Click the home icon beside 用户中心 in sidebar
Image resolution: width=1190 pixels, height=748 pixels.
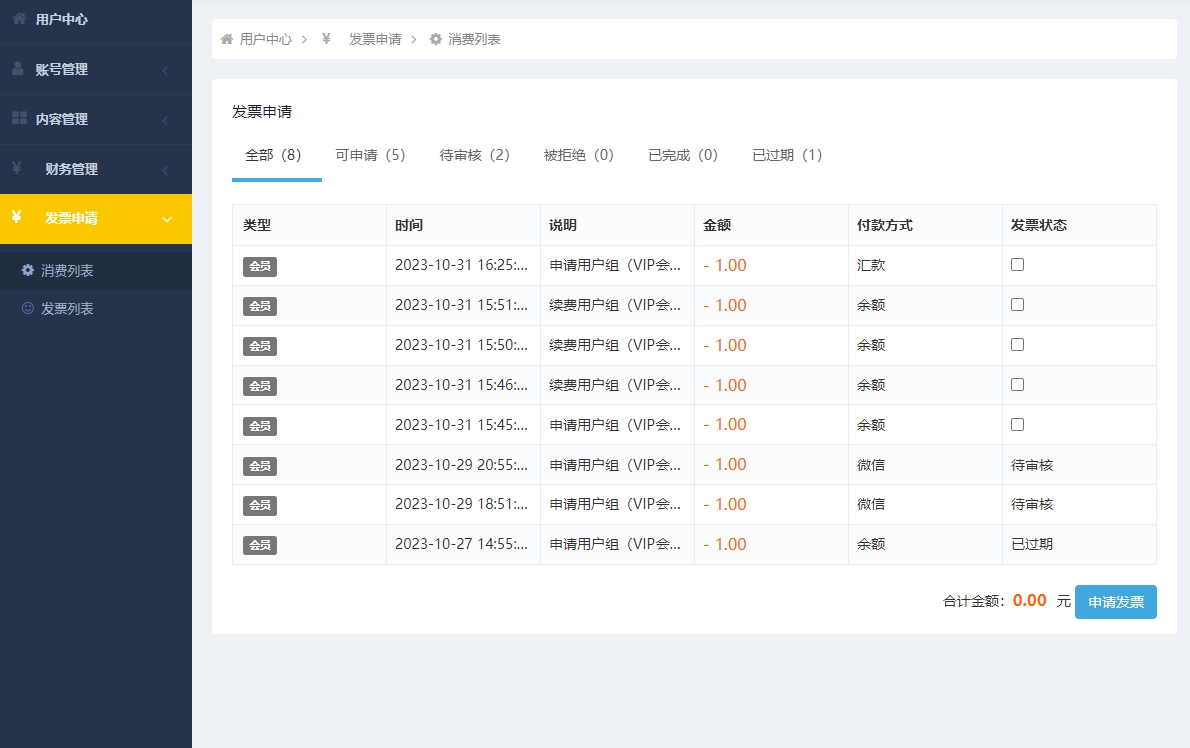click(x=19, y=19)
